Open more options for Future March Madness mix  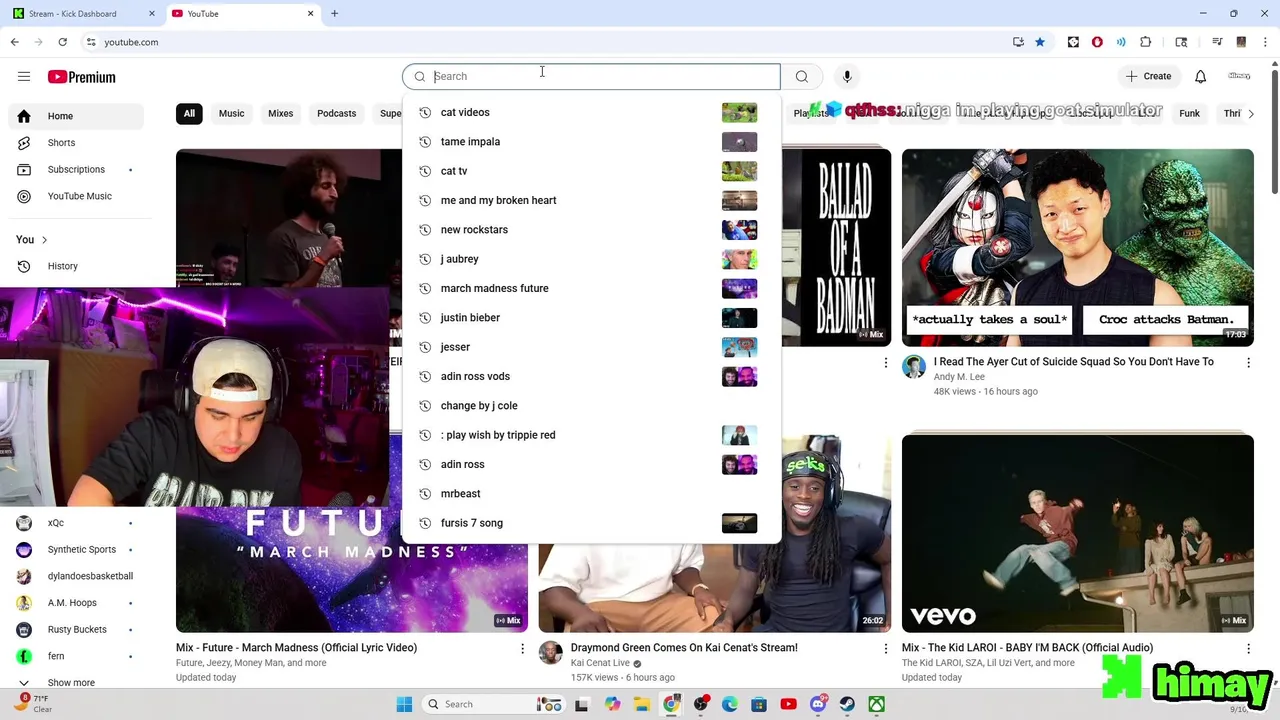point(522,648)
